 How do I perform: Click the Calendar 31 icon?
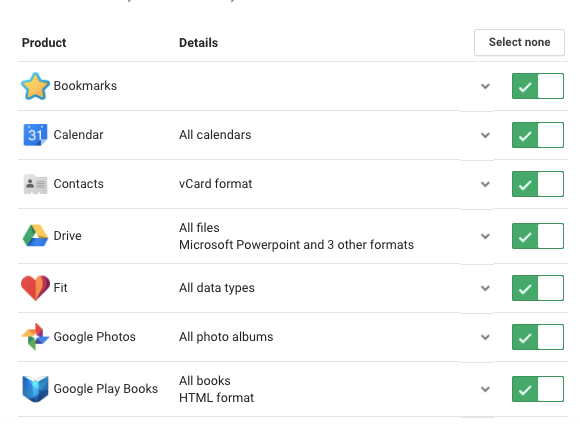[35, 135]
